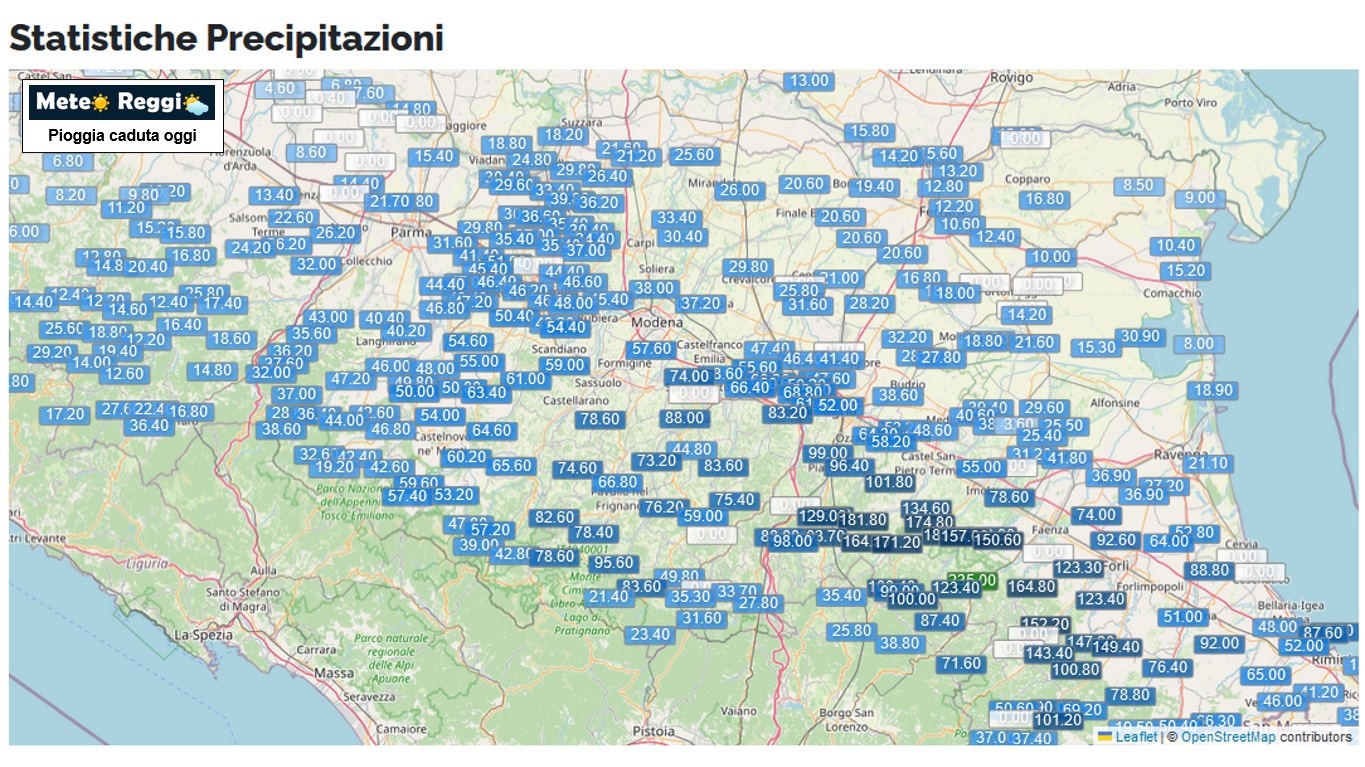1365x767 pixels.
Task: Click the Meteo Reggio logo
Action: tap(122, 102)
